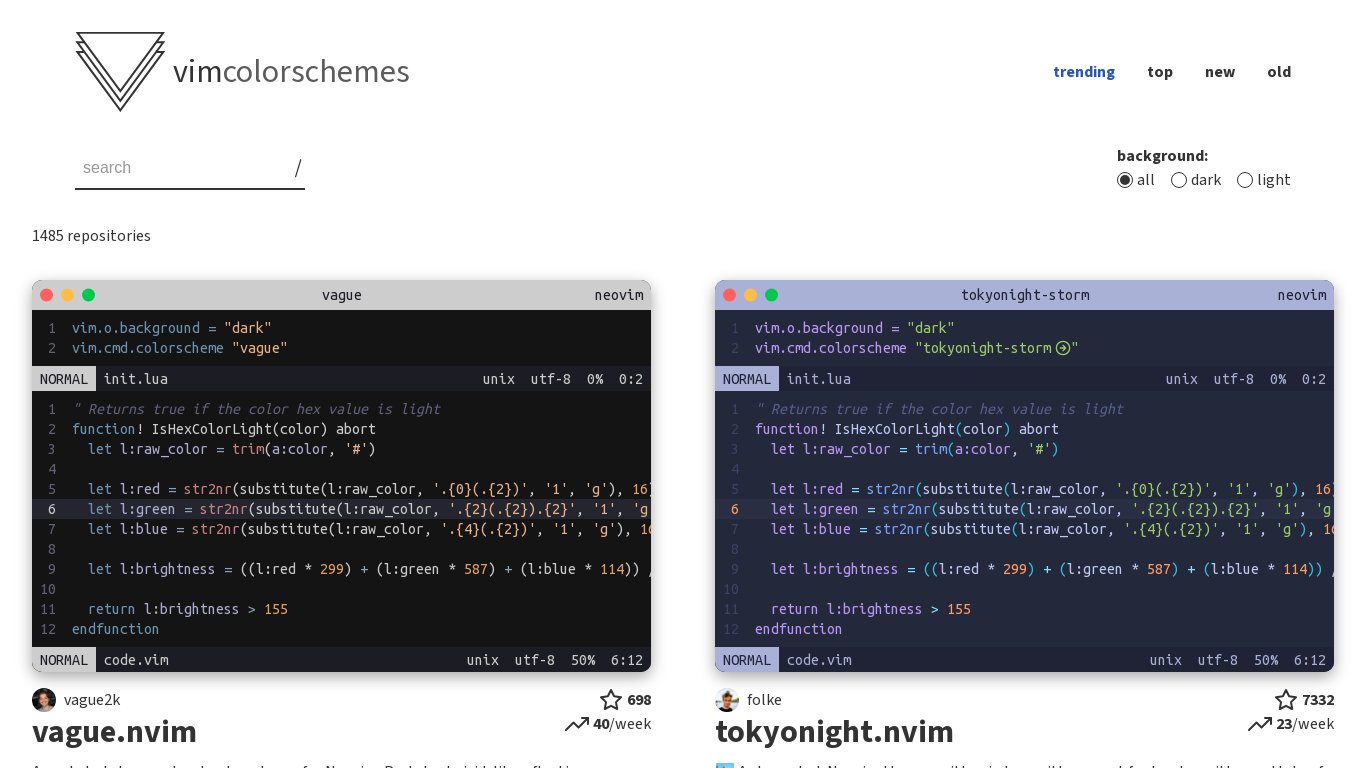The image size is (1366, 768).
Task: Click the vague2k avatar image
Action: [44, 700]
